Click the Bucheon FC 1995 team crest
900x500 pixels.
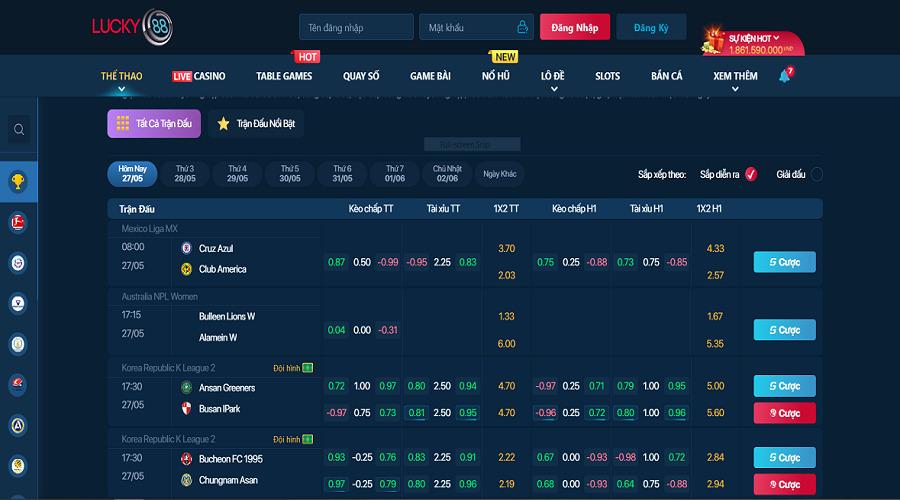click(187, 459)
